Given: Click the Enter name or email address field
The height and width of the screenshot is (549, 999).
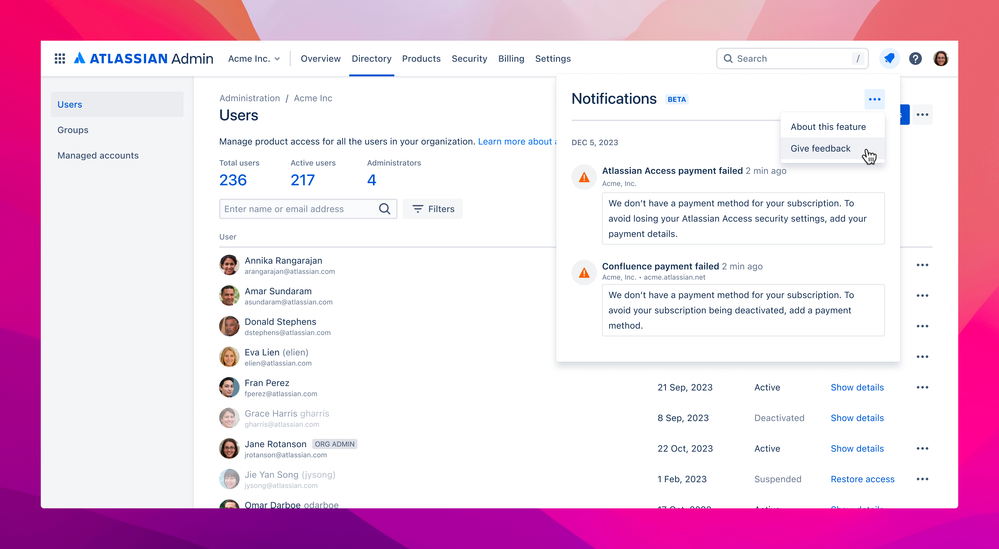Looking at the screenshot, I should (x=308, y=209).
